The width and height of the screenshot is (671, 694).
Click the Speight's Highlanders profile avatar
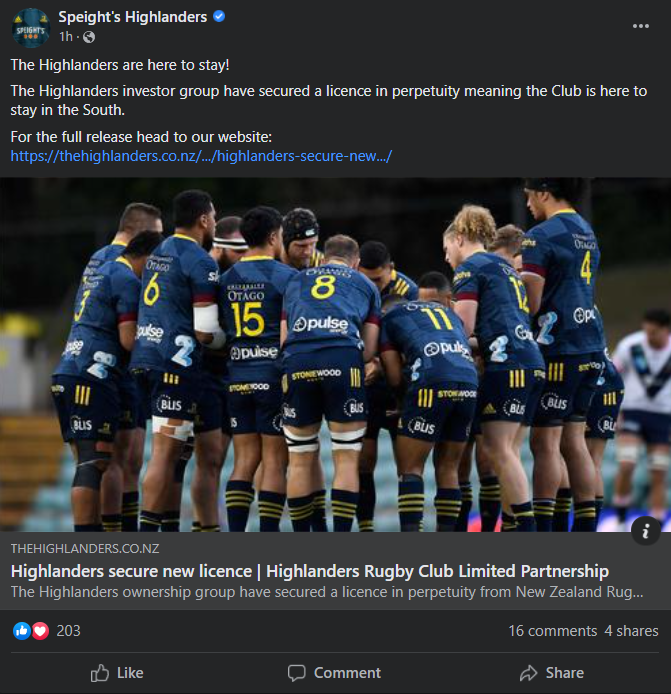(31, 27)
